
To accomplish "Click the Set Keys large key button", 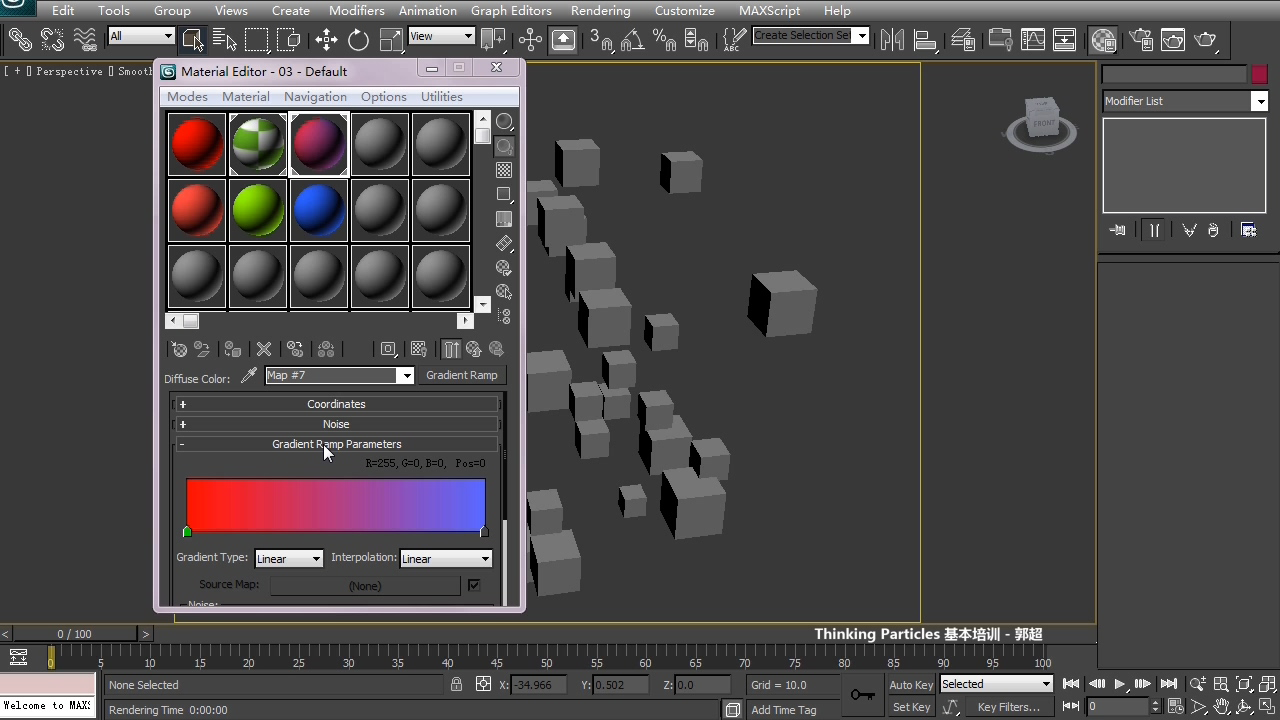I will pos(862,695).
